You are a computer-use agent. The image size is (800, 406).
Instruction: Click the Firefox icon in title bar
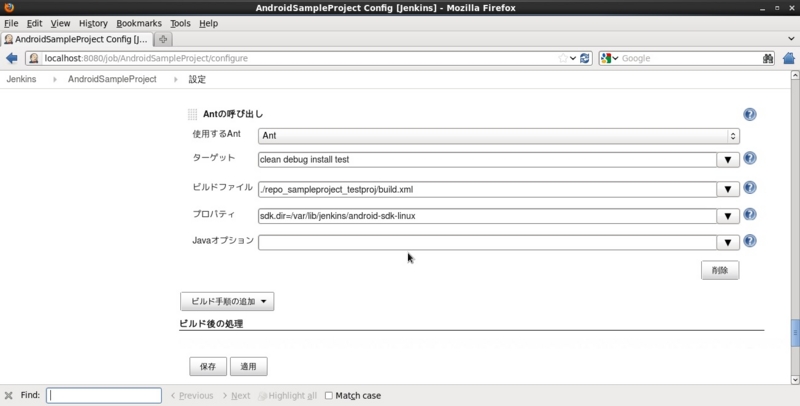coord(9,7)
